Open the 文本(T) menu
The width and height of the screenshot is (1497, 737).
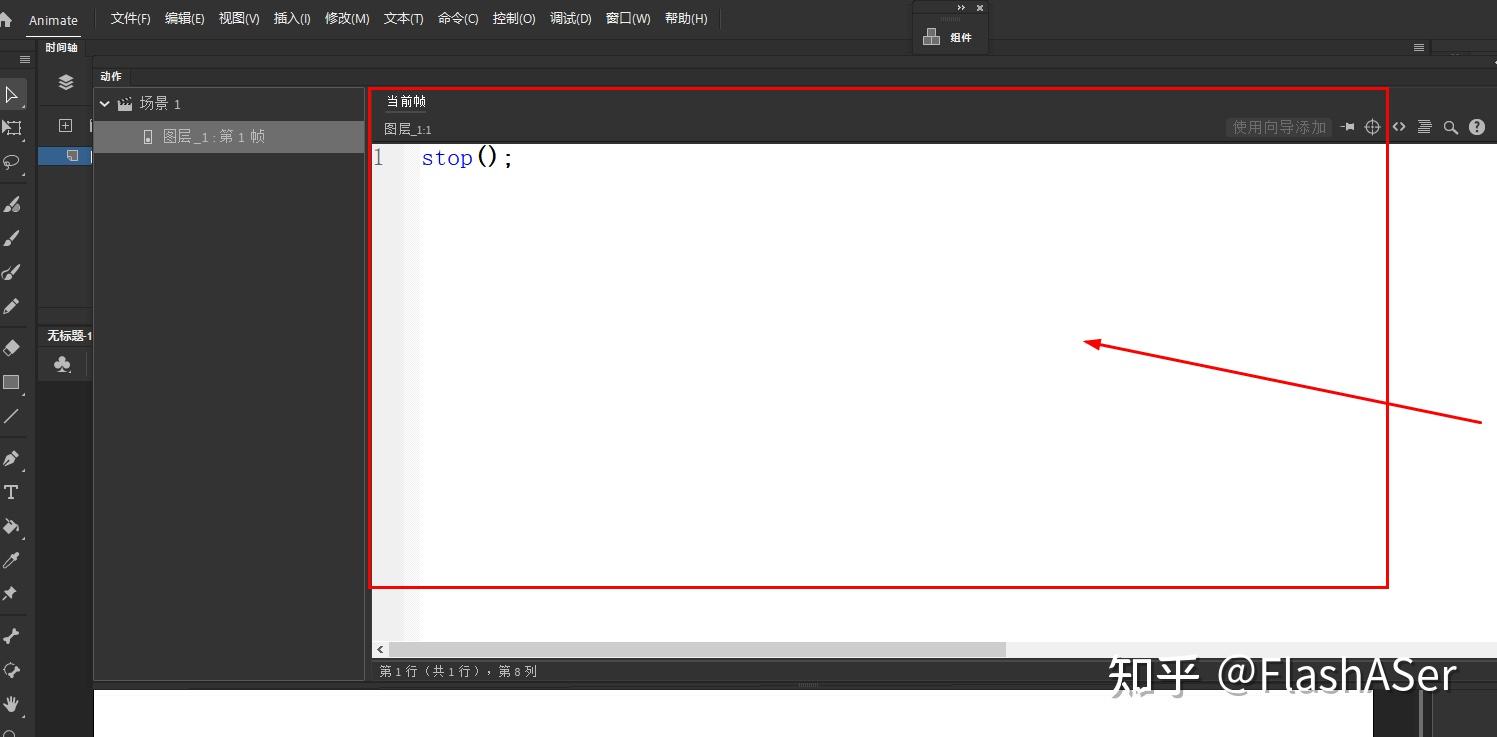click(x=403, y=19)
